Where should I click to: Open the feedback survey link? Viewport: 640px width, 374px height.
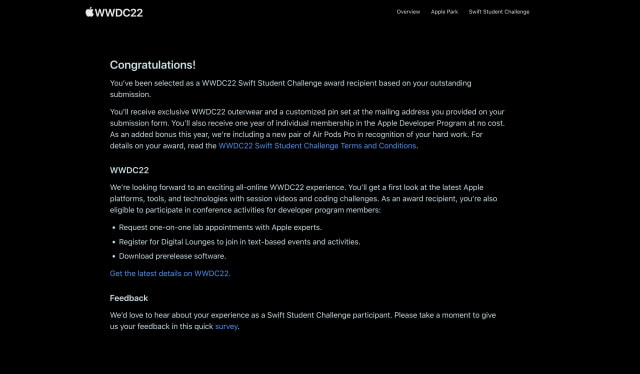point(226,327)
